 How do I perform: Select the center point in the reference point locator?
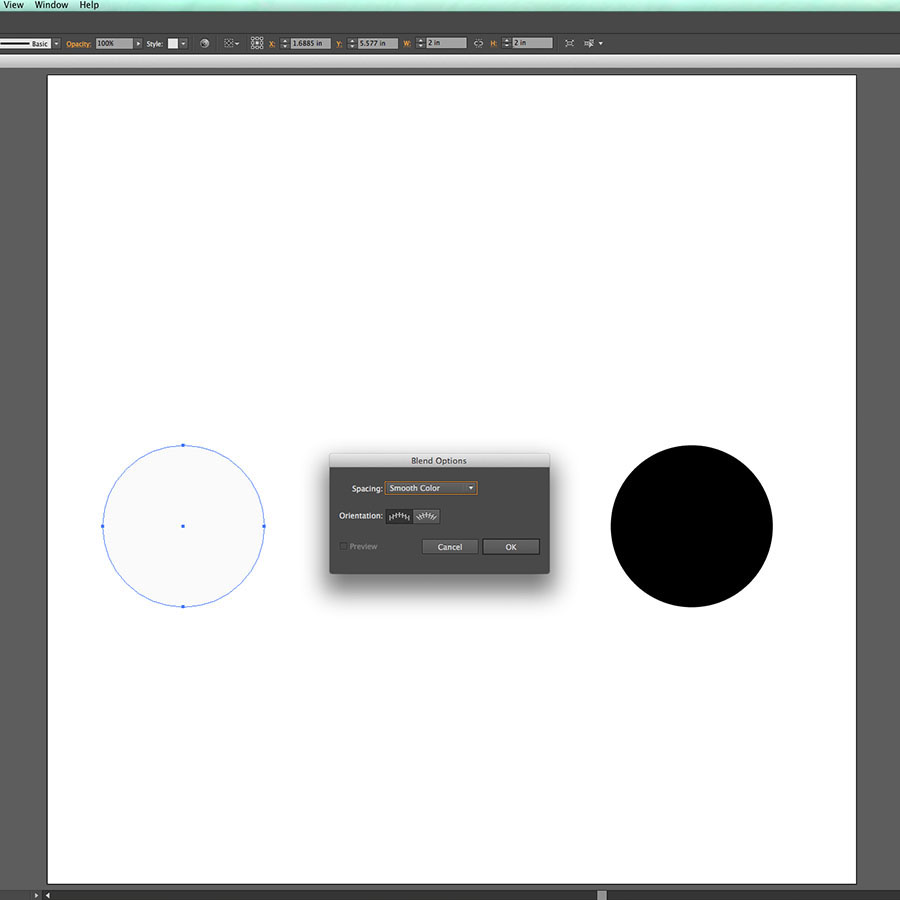coord(255,43)
